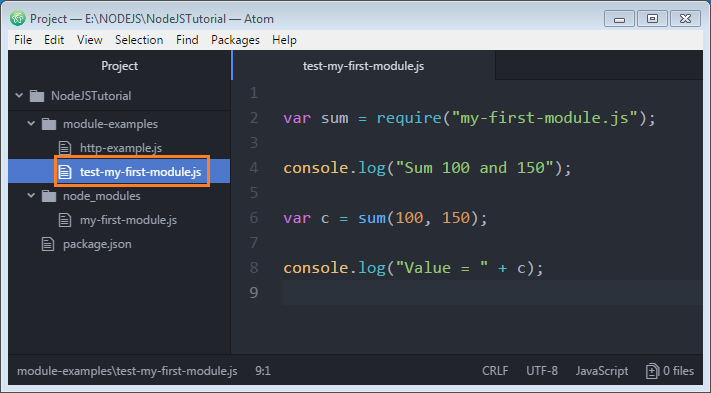Open the Packages menu
Viewport: 711px width, 393px height.
235,40
